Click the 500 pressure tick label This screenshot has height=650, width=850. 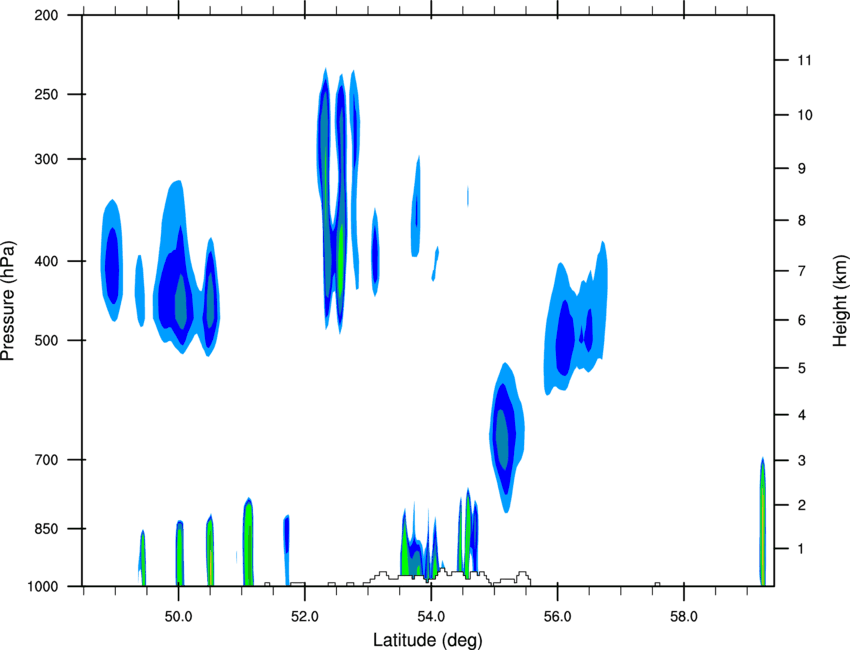pos(47,340)
